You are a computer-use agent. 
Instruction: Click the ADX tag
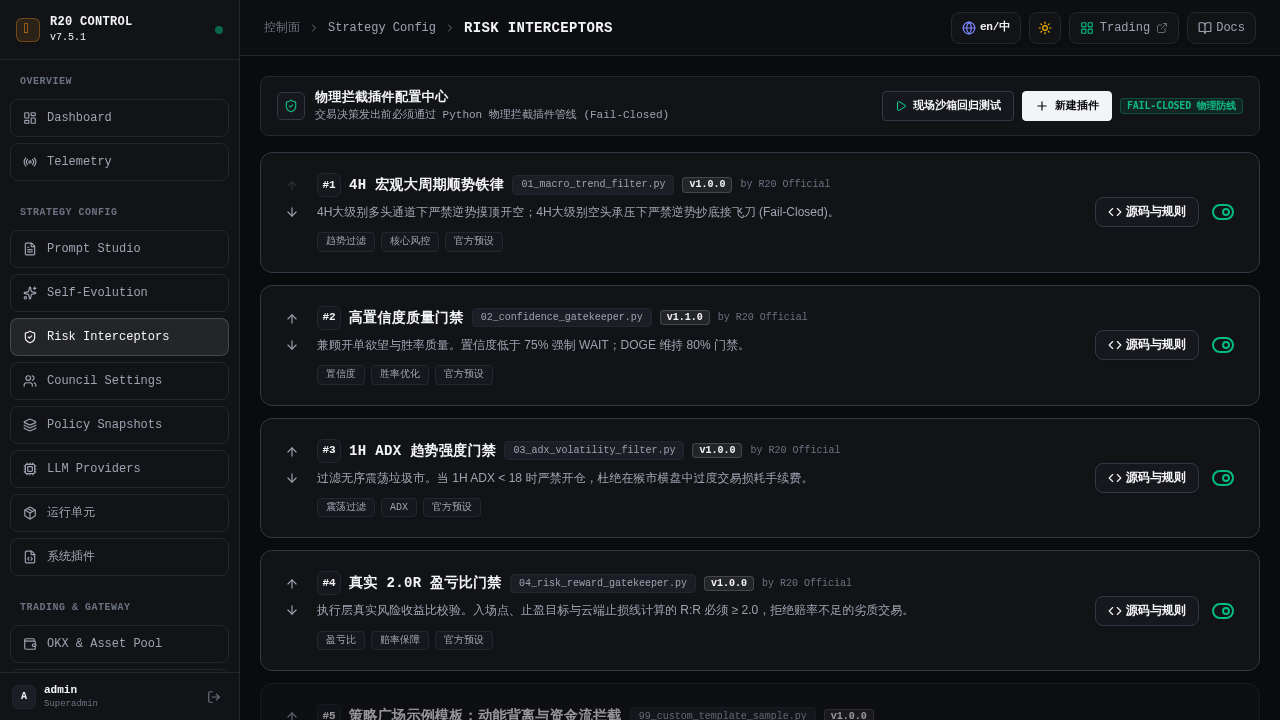tap(399, 508)
